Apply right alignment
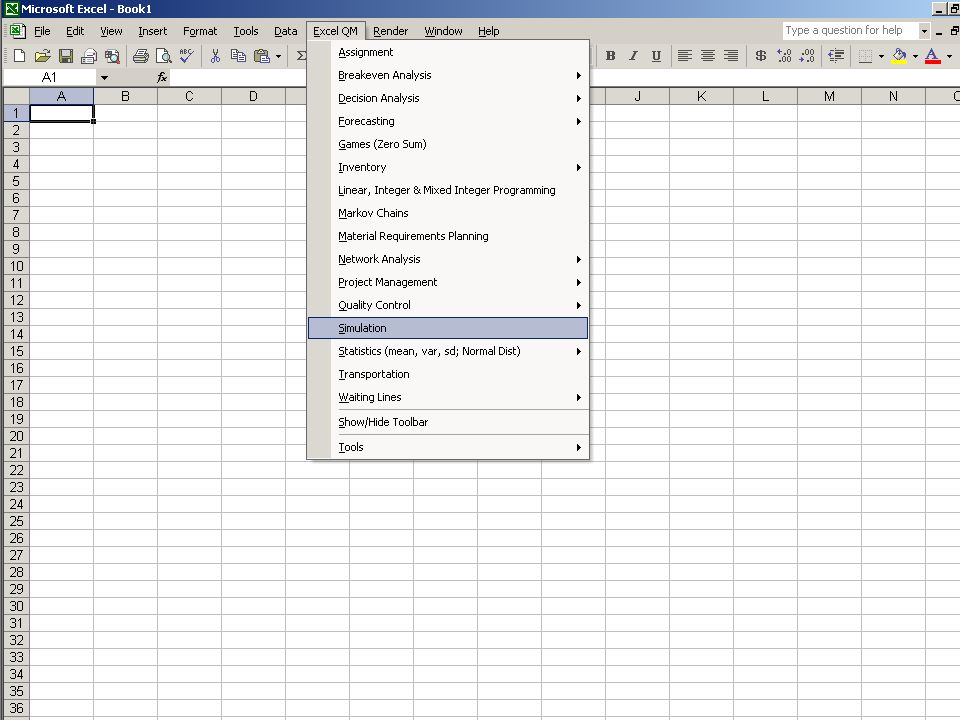This screenshot has height=720, width=960. pos(731,56)
